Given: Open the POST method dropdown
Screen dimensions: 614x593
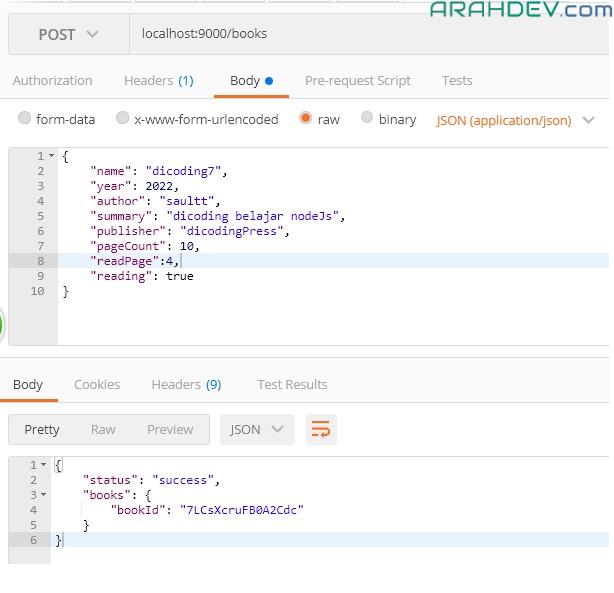Looking at the screenshot, I should tap(68, 34).
